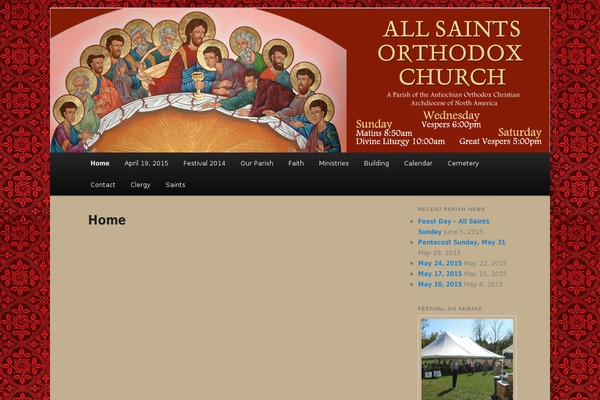The image size is (600, 400).
Task: Open the Cemetery page
Action: [x=463, y=163]
